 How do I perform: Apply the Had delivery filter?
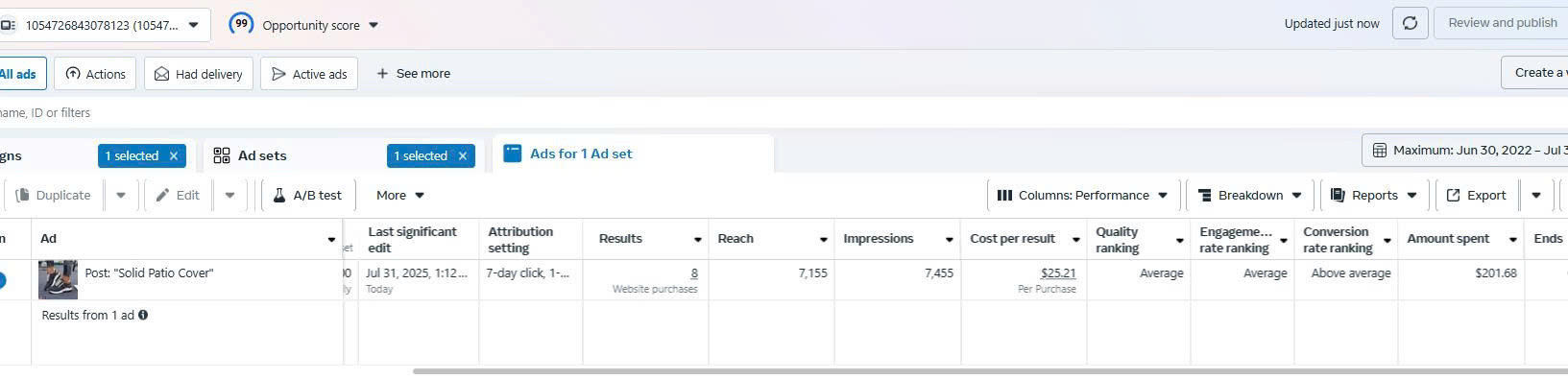tap(199, 74)
